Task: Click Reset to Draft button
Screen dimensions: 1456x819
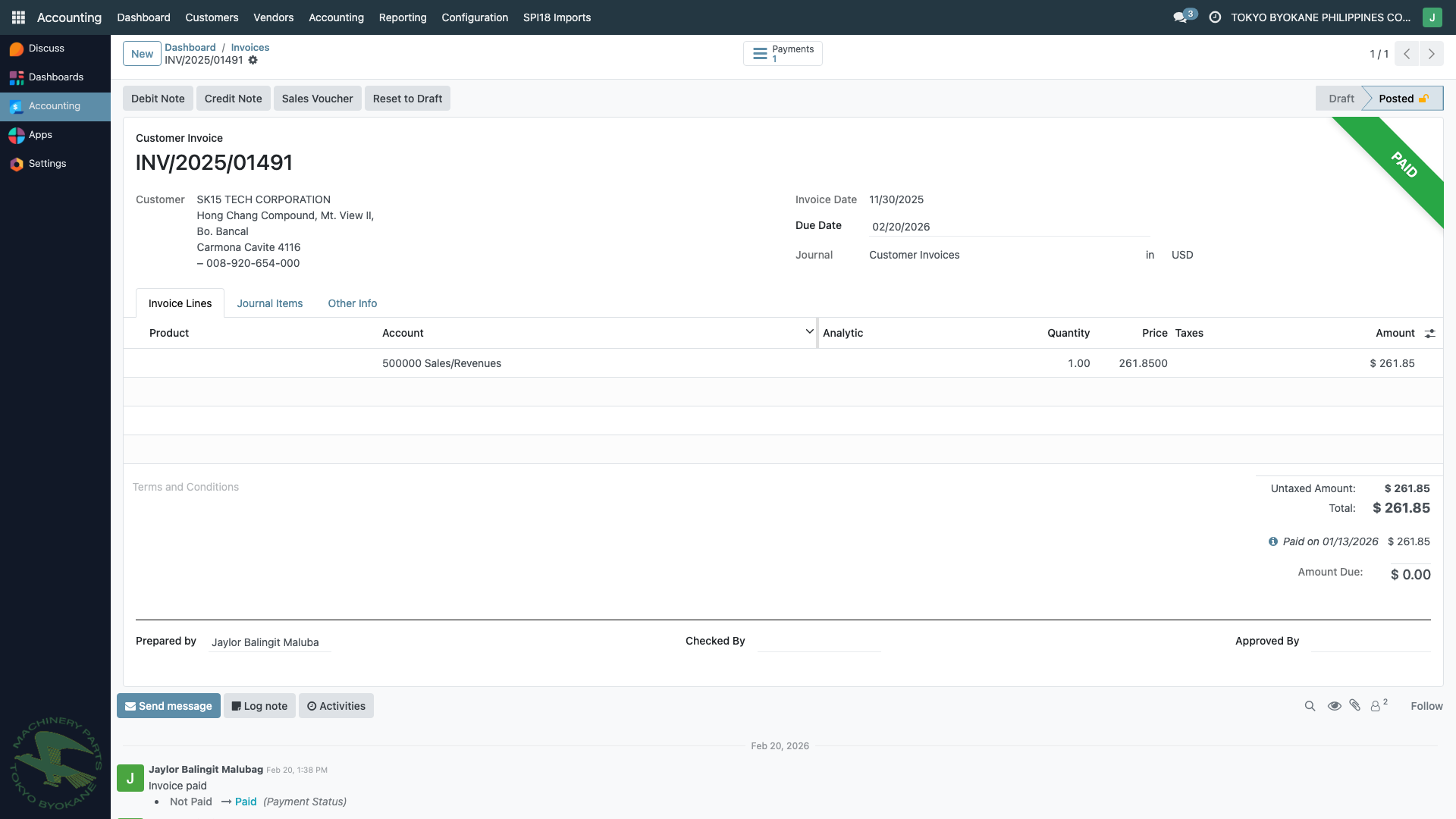Action: (x=407, y=99)
